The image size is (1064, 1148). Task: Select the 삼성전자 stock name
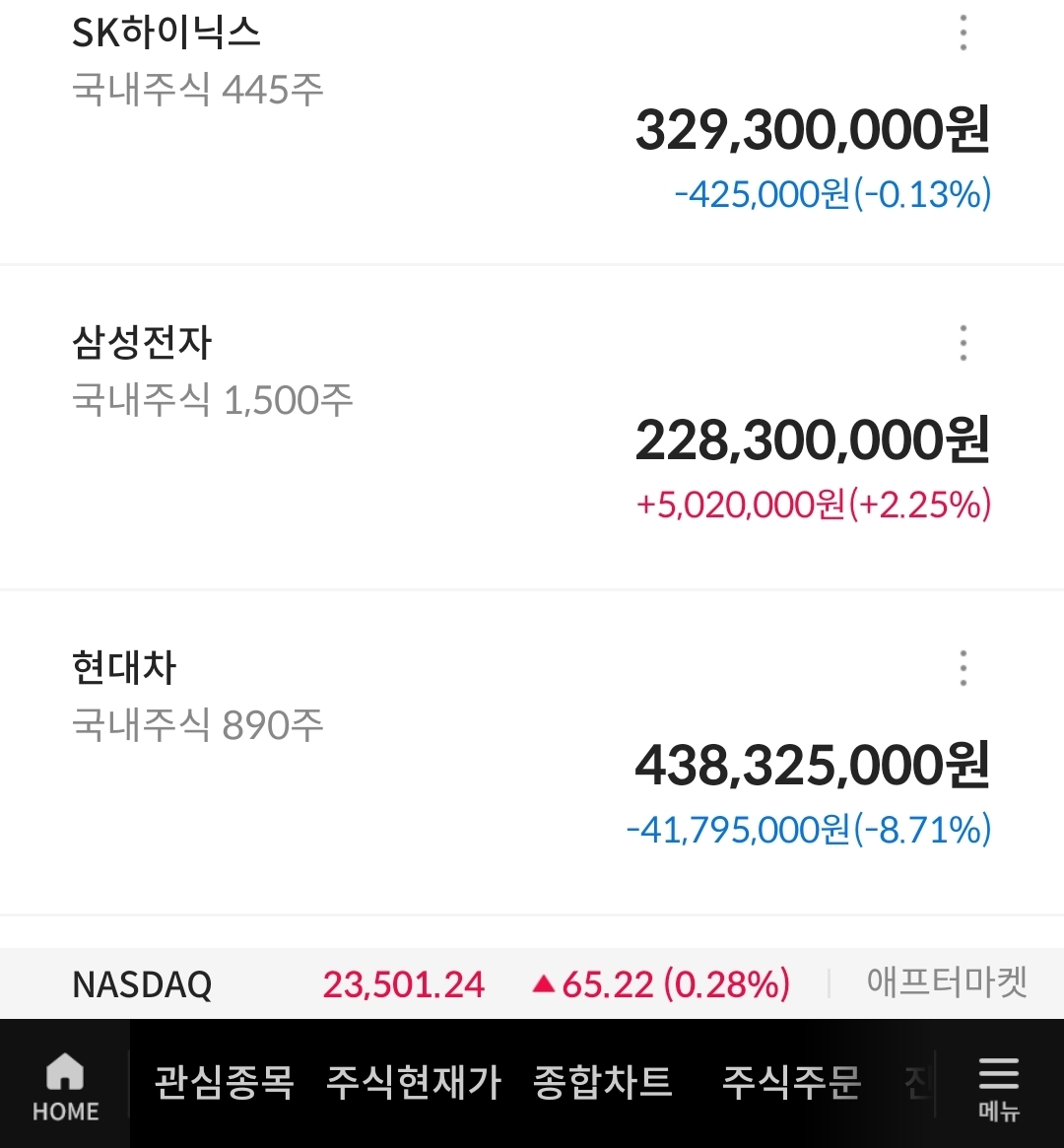tap(142, 343)
